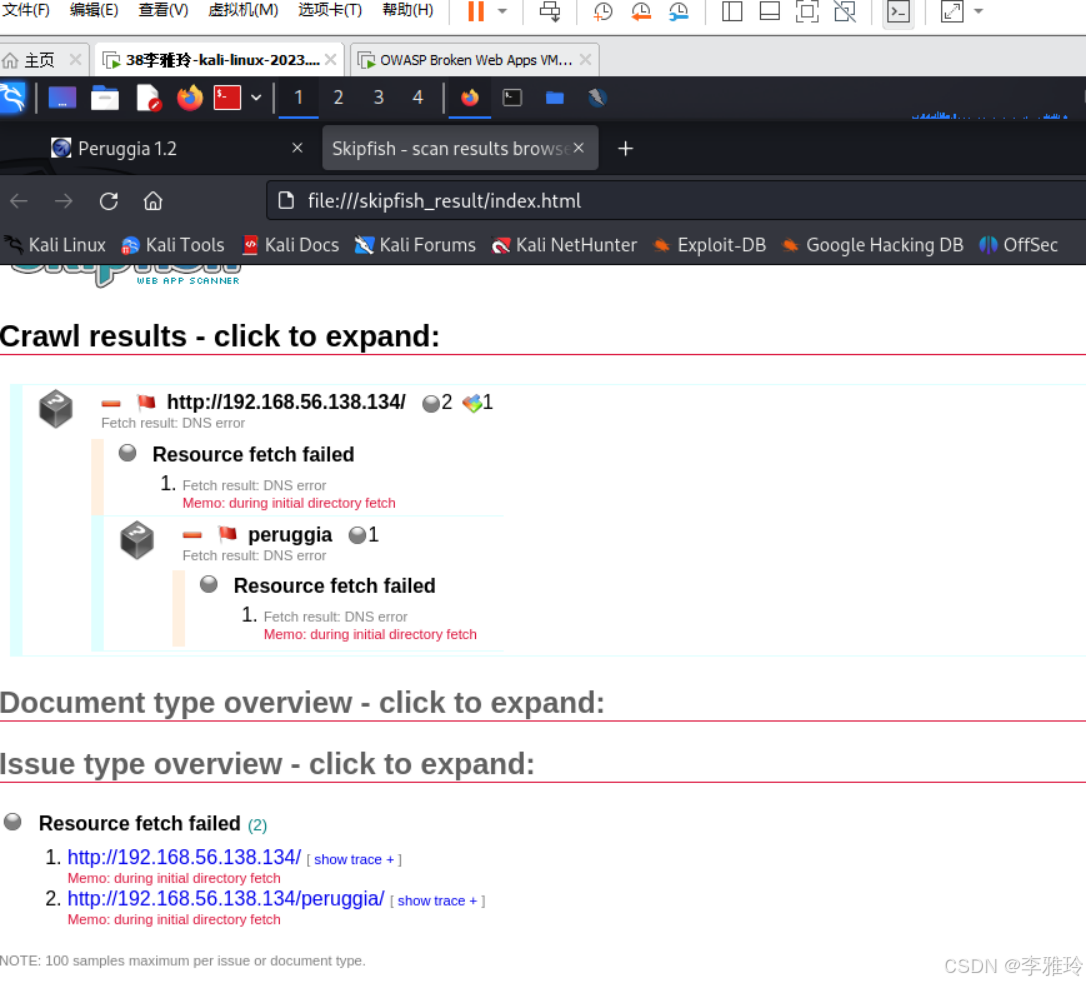
Task: Open the 编辑(E) menu
Action: coord(94,10)
